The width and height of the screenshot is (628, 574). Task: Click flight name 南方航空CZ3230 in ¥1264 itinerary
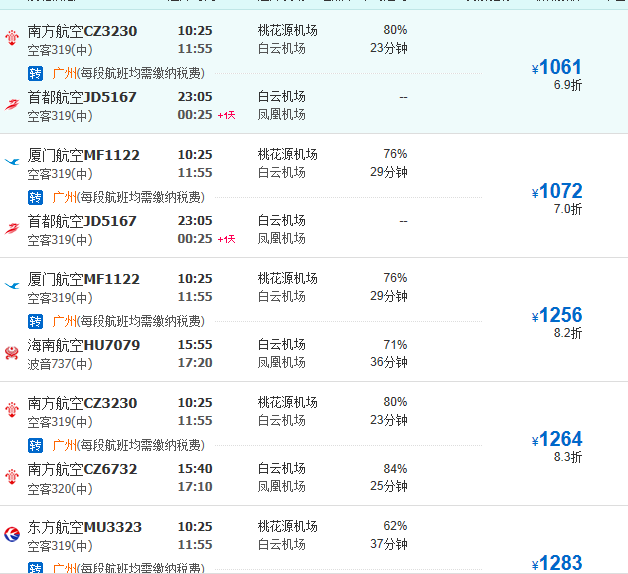pyautogui.click(x=83, y=403)
